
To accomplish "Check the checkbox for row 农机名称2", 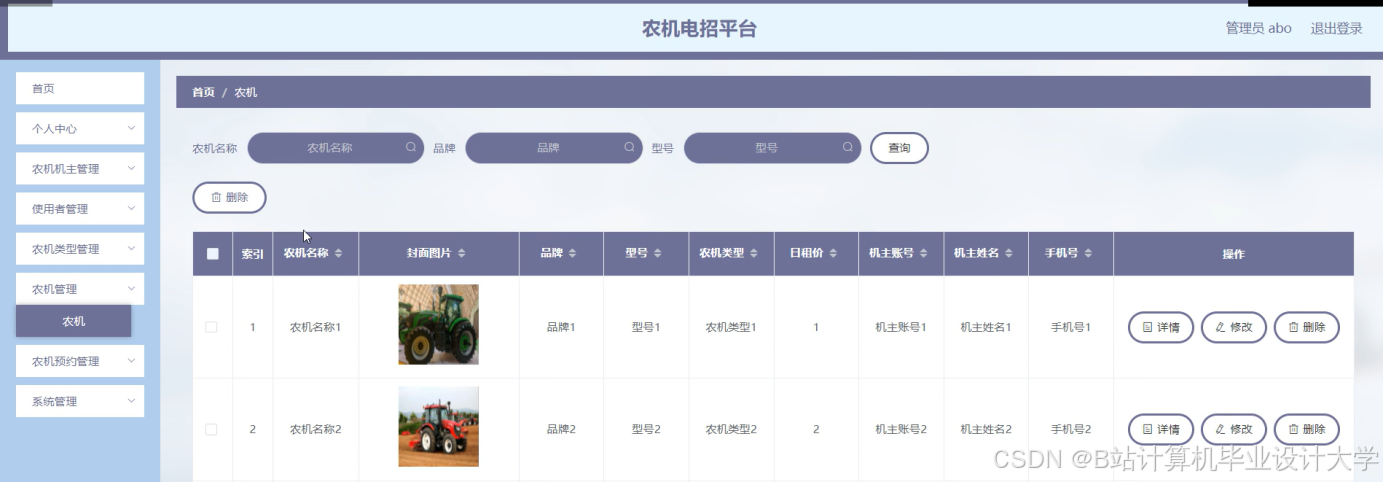I will [211, 429].
